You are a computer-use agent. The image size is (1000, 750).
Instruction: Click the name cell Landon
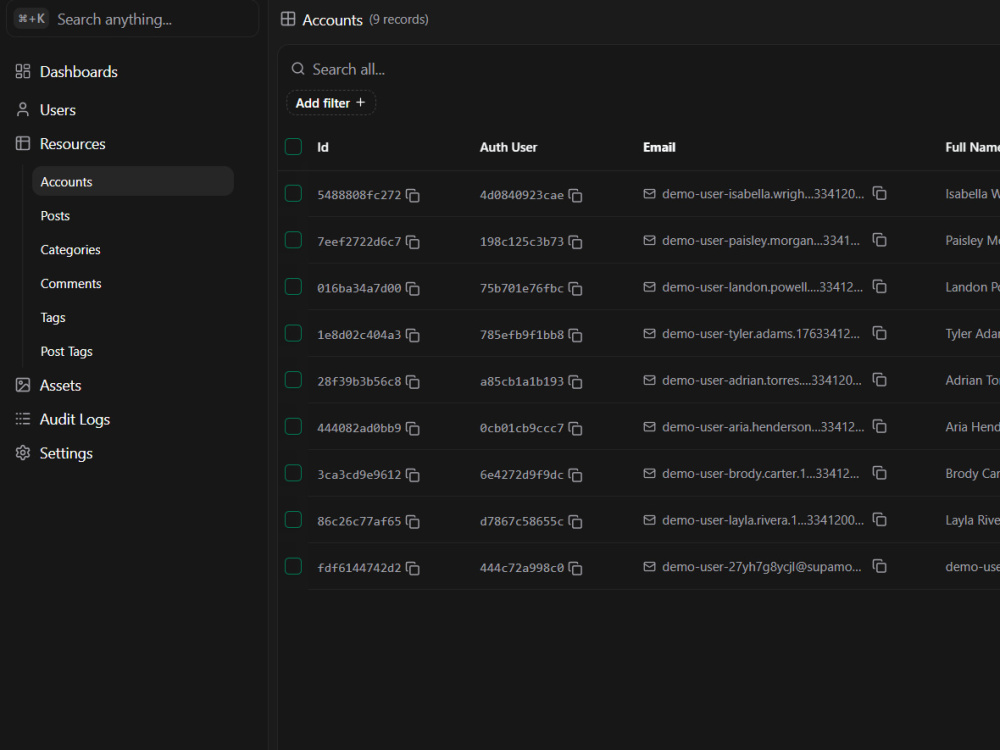coord(972,287)
